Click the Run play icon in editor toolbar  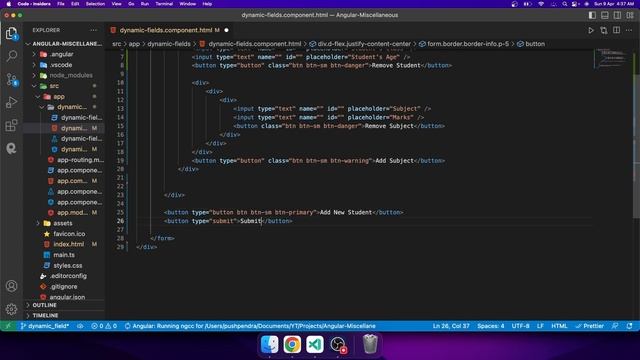tap(591, 30)
